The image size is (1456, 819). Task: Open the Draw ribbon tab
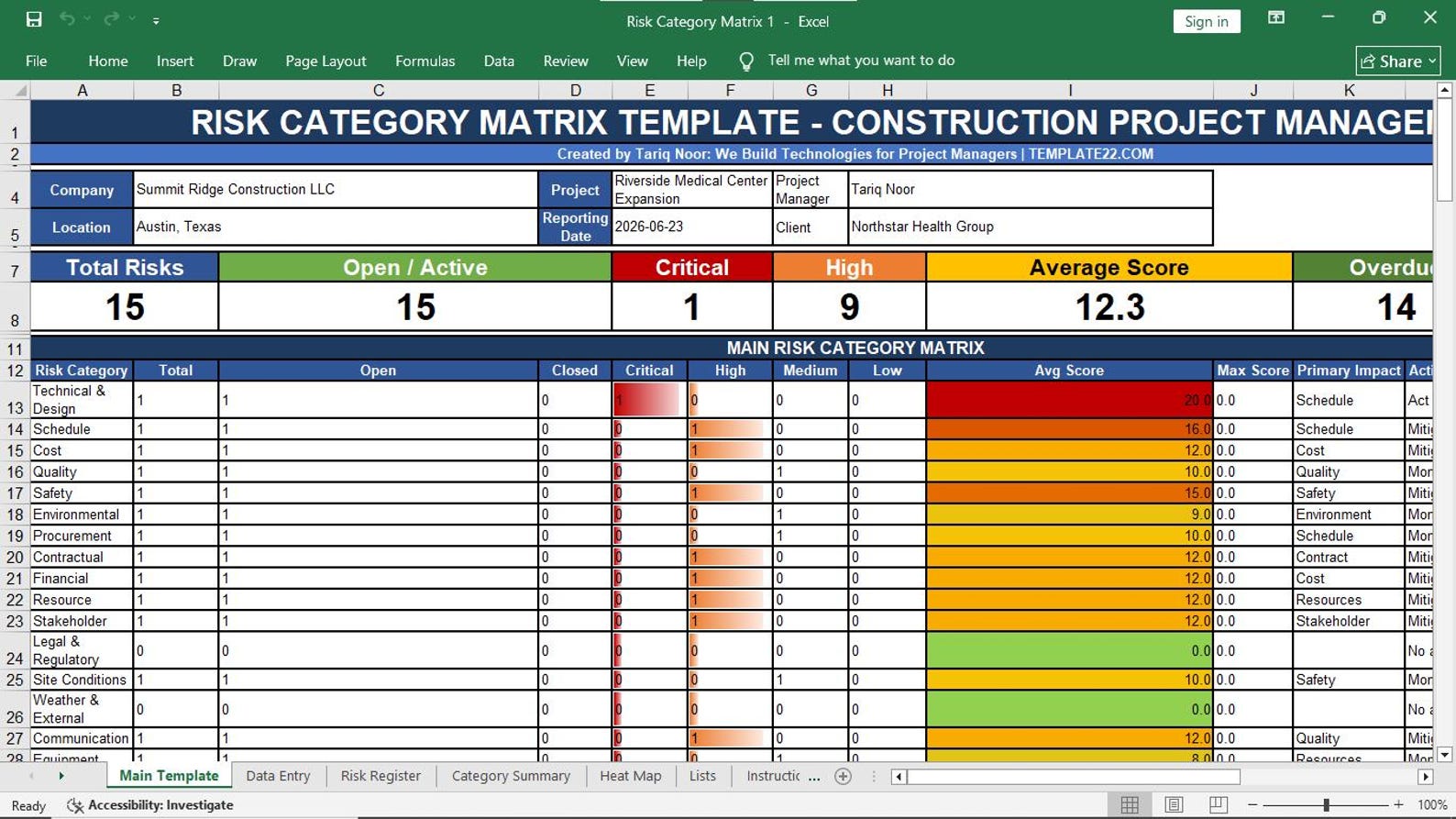[239, 61]
